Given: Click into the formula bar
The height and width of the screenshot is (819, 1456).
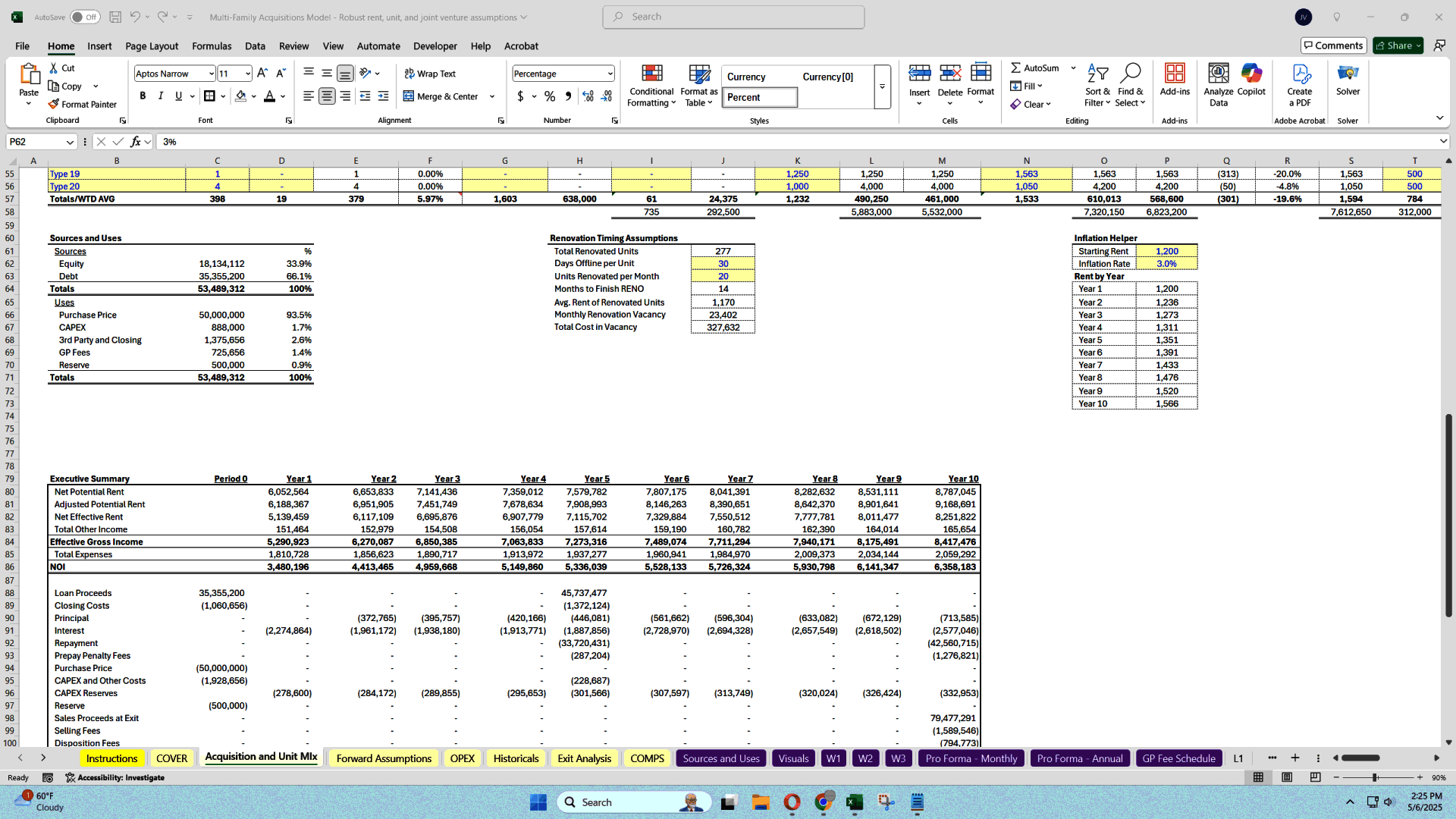Looking at the screenshot, I should (796, 142).
